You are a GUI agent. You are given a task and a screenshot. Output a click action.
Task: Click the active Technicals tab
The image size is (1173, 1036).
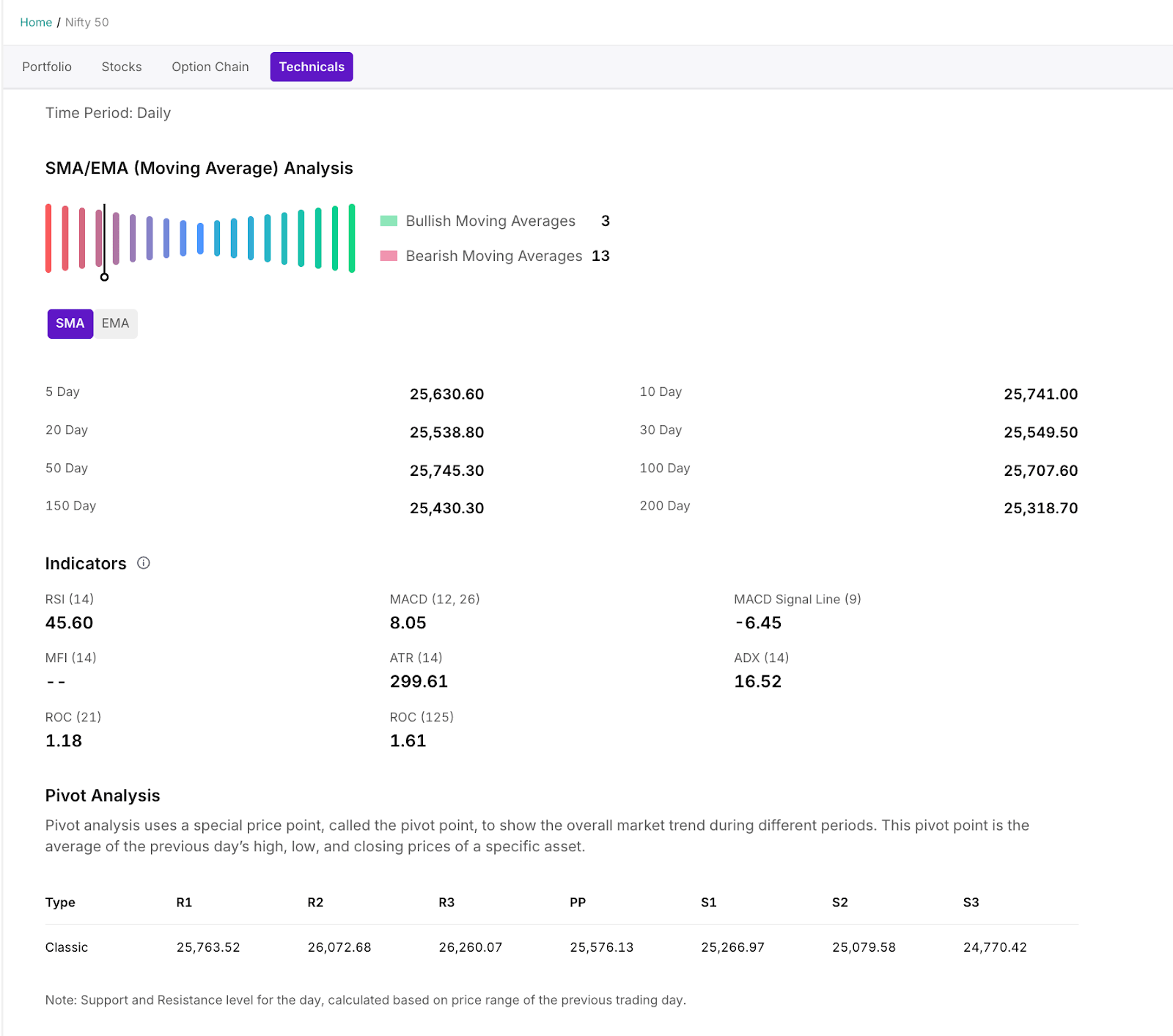pyautogui.click(x=312, y=67)
